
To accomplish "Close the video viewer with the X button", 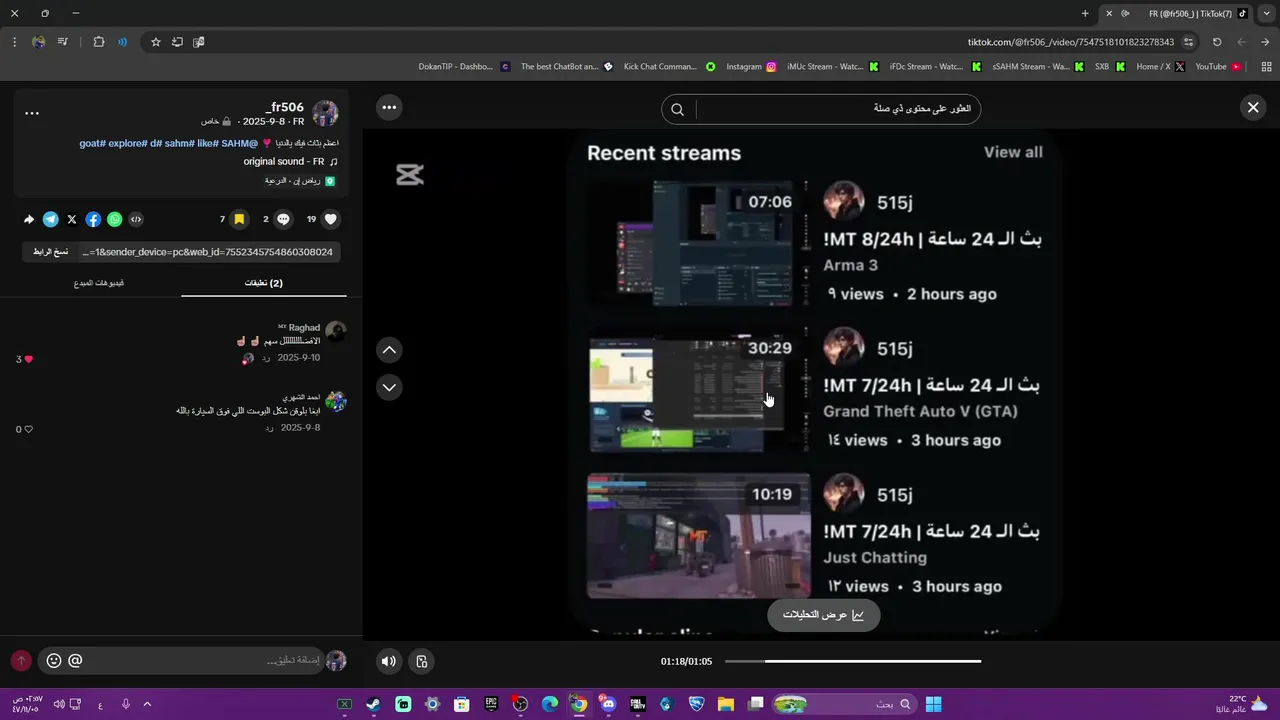I will click(1253, 107).
